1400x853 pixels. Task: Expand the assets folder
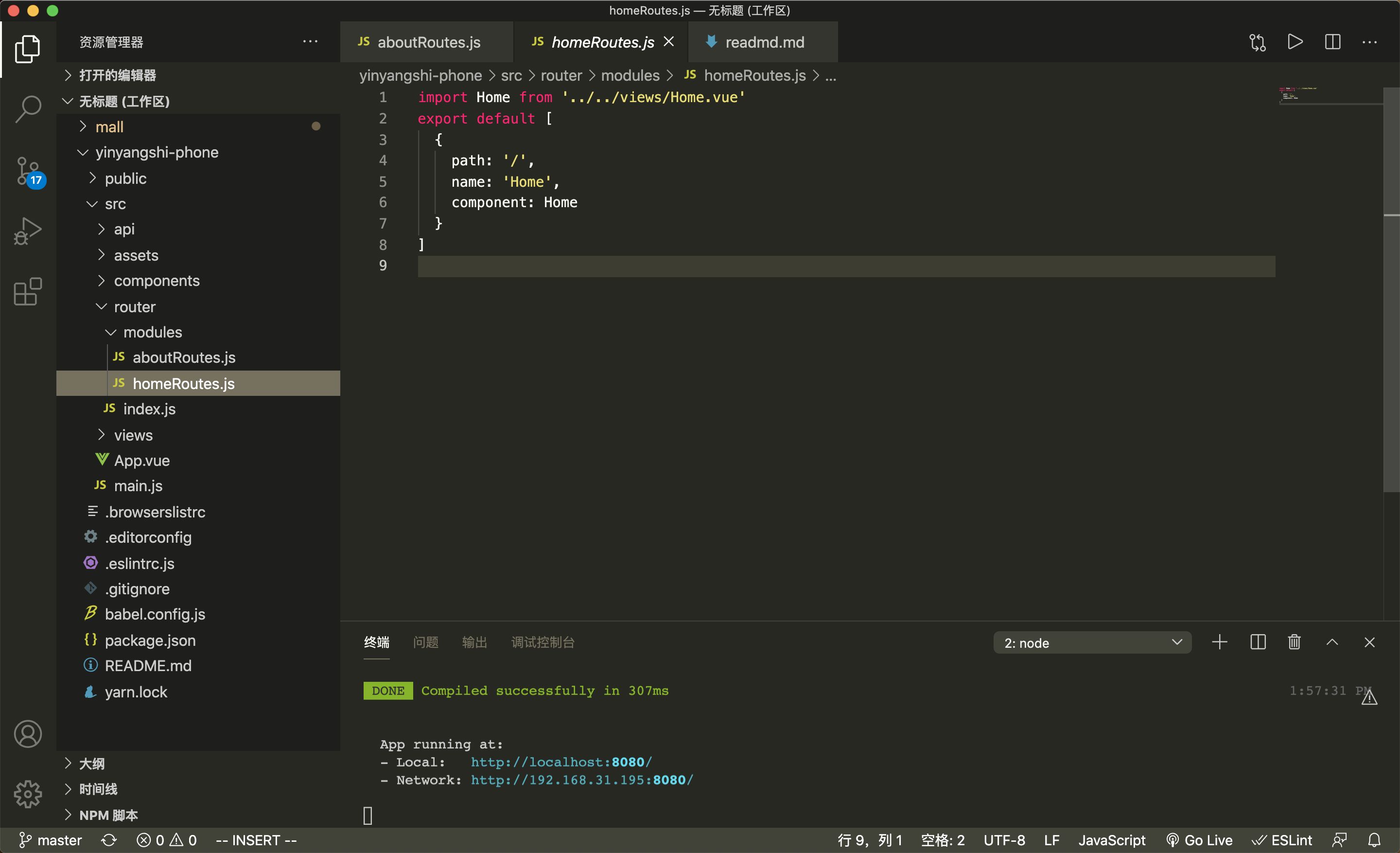pyautogui.click(x=198, y=255)
